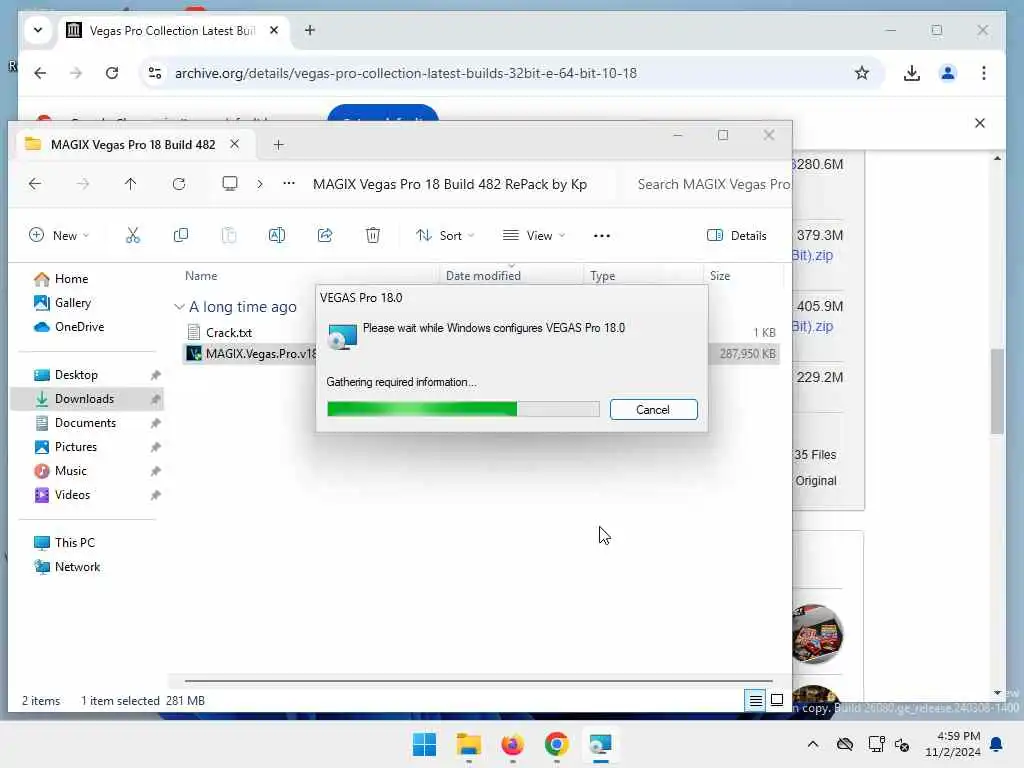This screenshot has height=768, width=1024.
Task: Open Chrome tab search dropdown
Action: tap(38, 31)
